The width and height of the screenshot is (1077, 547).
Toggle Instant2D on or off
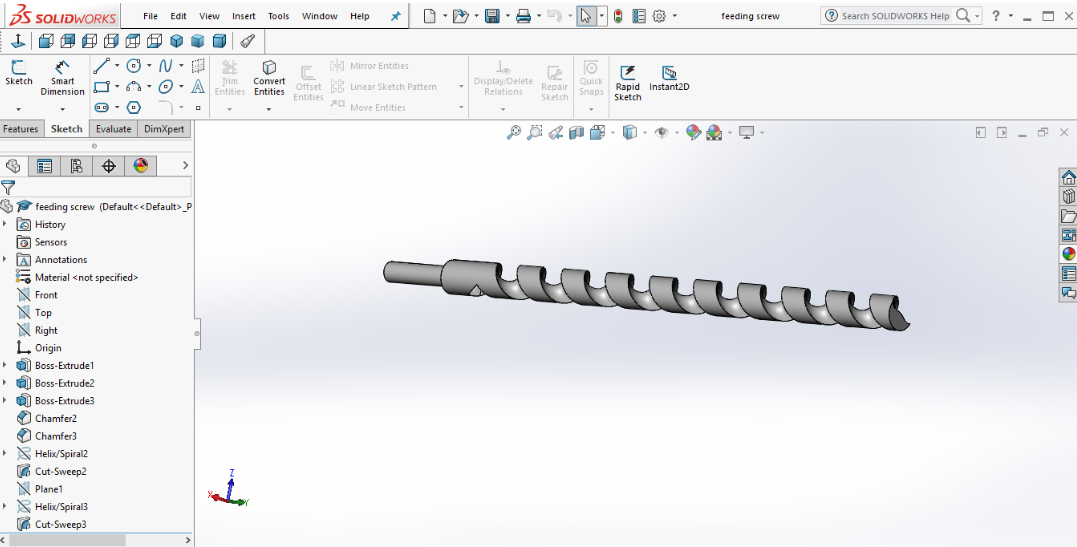click(x=669, y=78)
